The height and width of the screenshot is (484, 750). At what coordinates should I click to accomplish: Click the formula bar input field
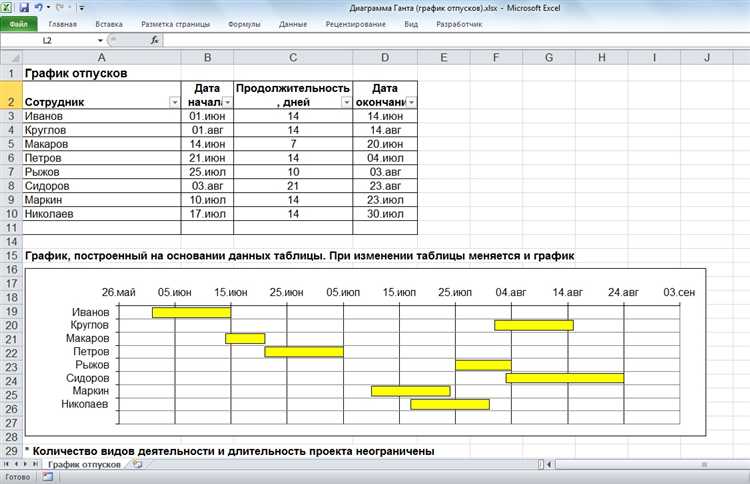[450, 41]
